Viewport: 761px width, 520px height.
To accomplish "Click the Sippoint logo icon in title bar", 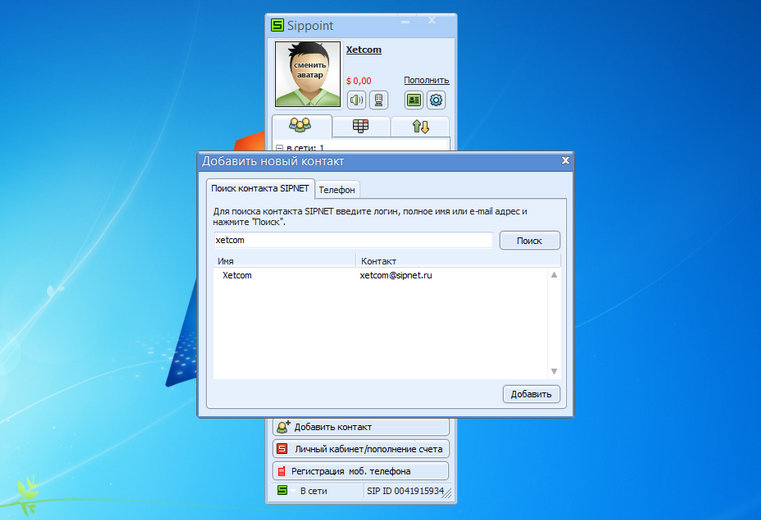I will tap(277, 25).
